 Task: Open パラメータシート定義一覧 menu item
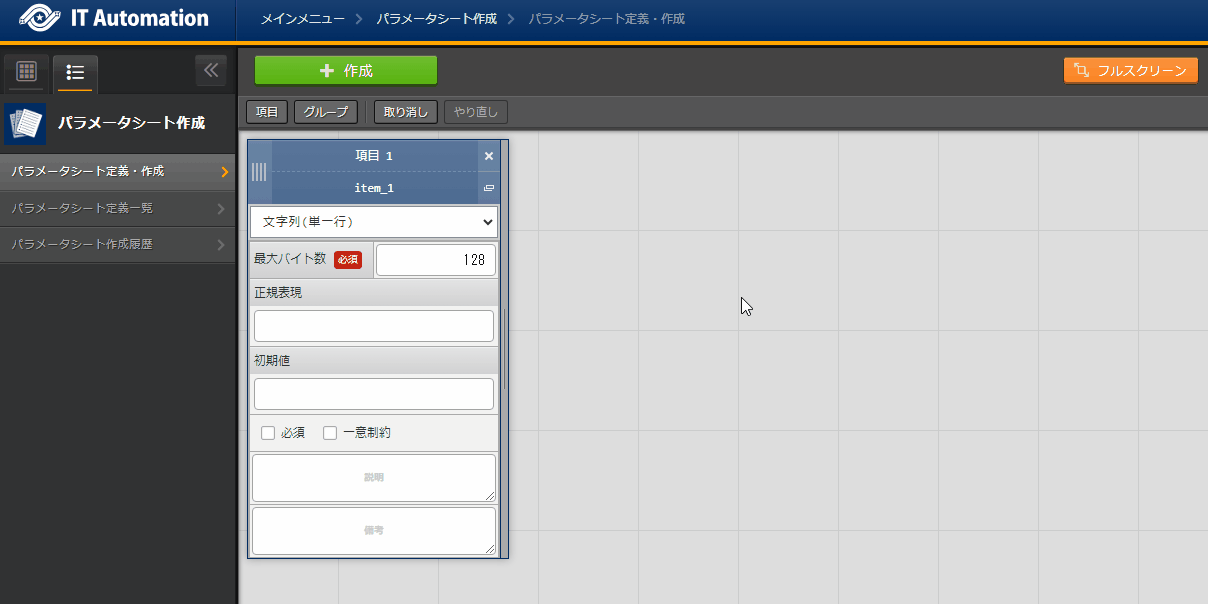[117, 208]
